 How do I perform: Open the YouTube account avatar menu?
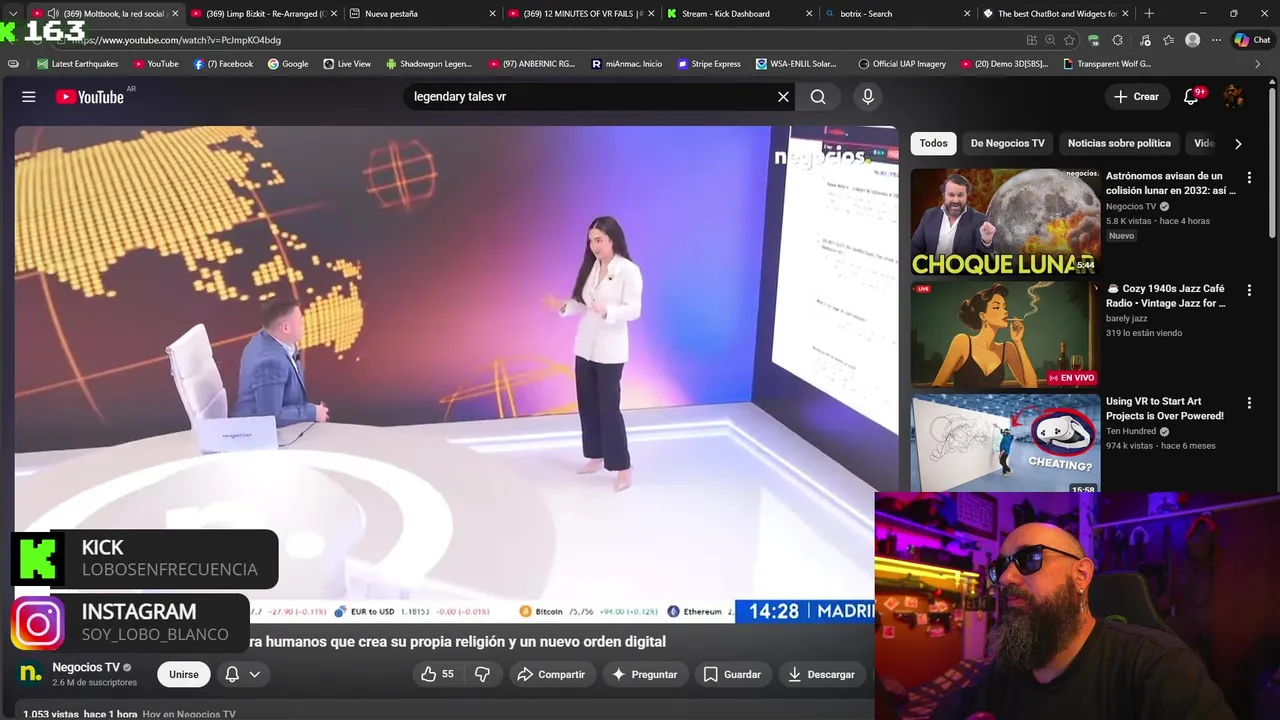click(1234, 97)
